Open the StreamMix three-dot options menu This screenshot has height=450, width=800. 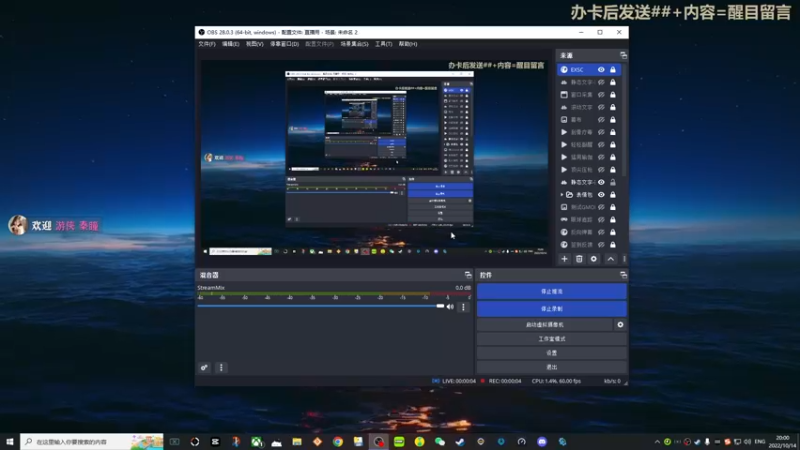tap(463, 307)
